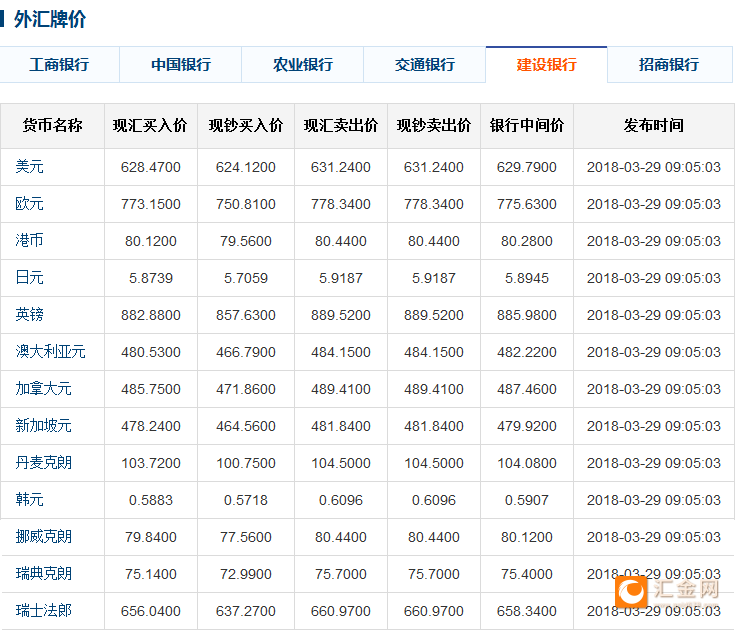735x631 pixels.
Task: Open the 澳大利亚元 currency link
Action: point(51,352)
